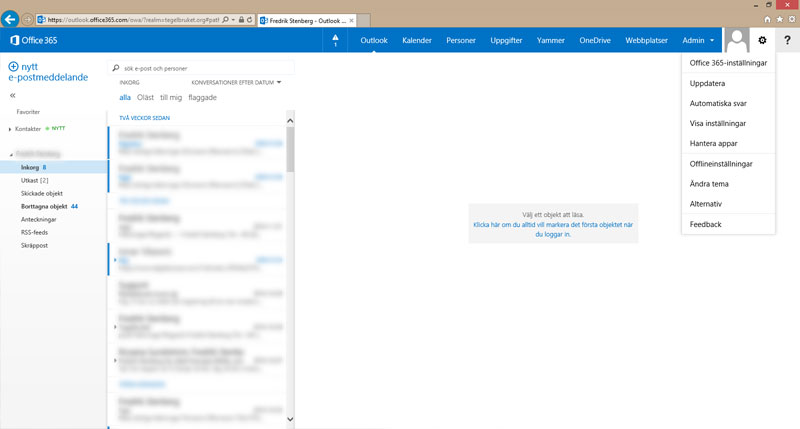Click the user profile avatar picture
This screenshot has width=800, height=429.
pos(737,40)
